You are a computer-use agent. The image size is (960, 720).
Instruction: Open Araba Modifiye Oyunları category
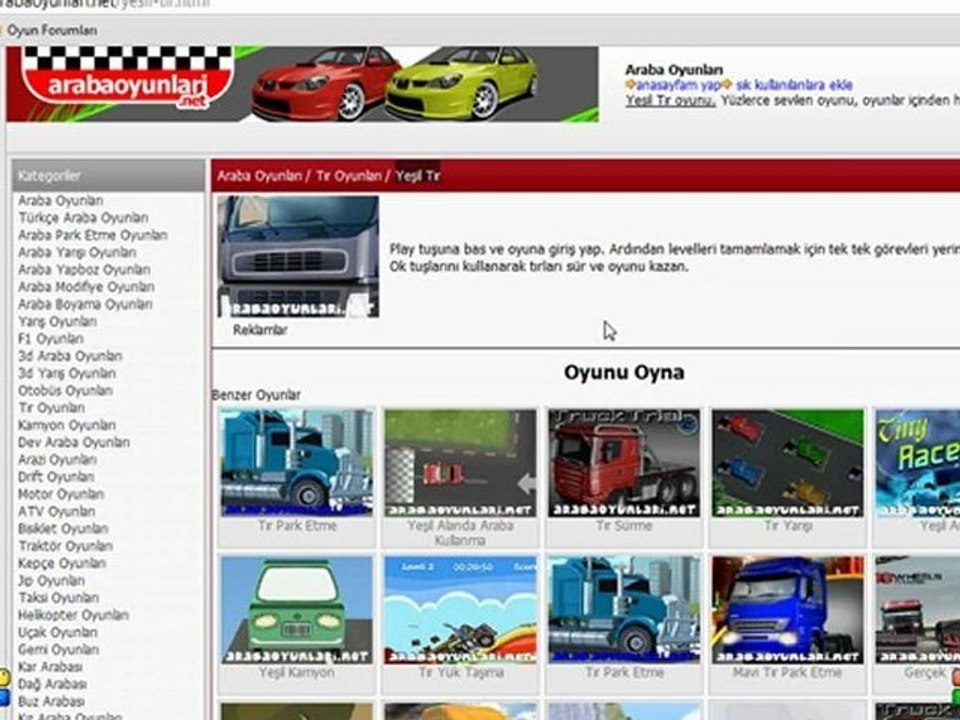tap(86, 287)
